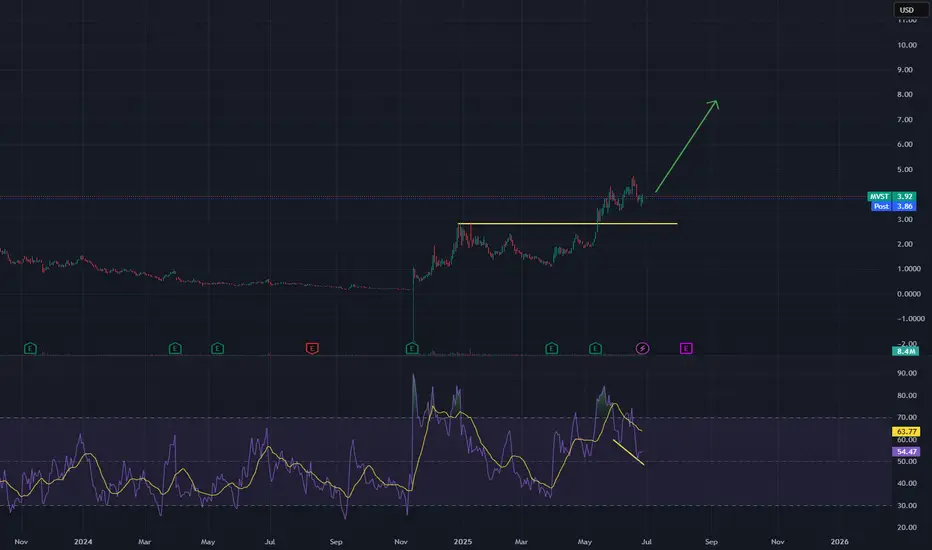
Task: Click the purple 54.47 RSI value label
Action: click(906, 452)
